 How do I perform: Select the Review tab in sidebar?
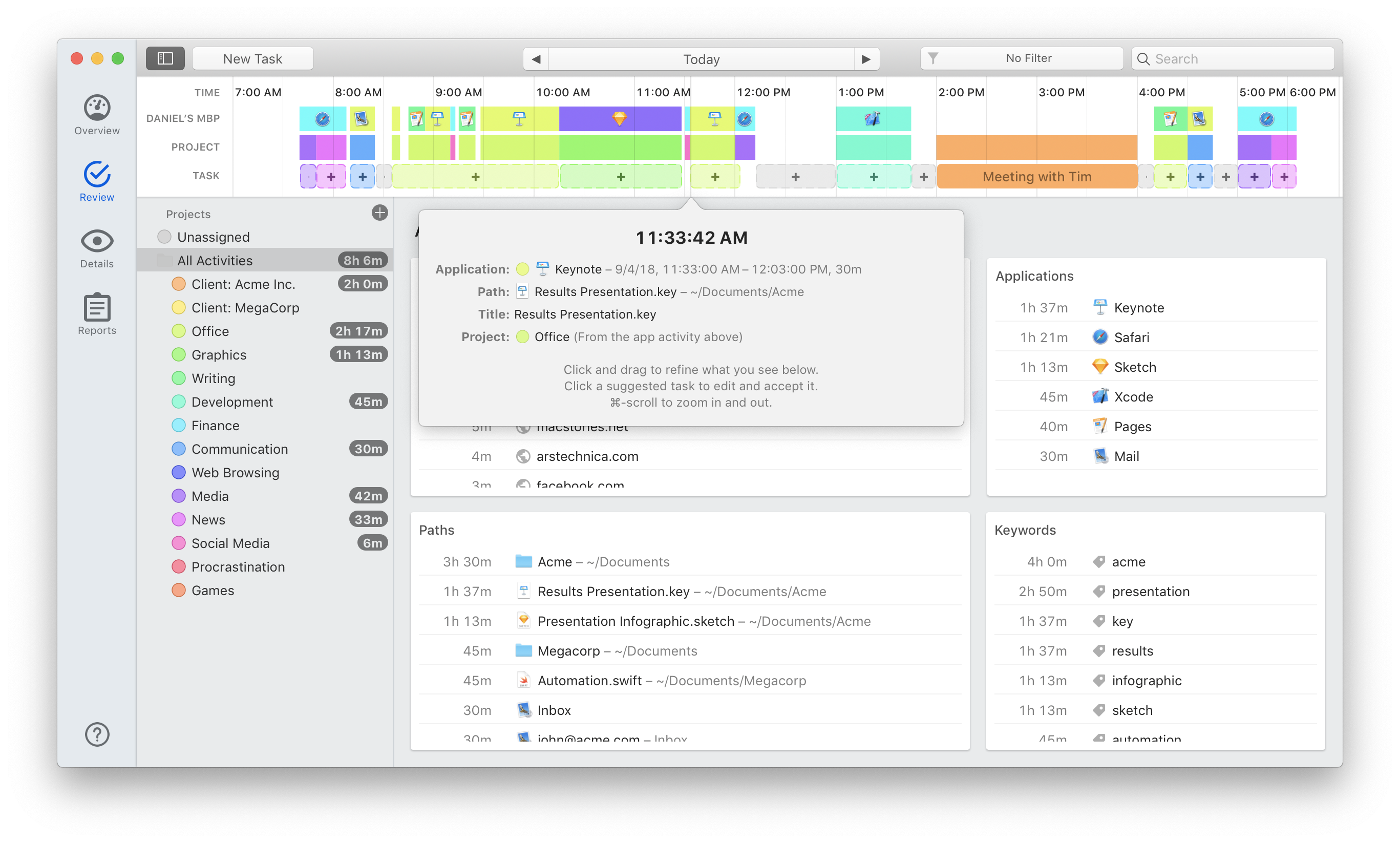point(97,181)
